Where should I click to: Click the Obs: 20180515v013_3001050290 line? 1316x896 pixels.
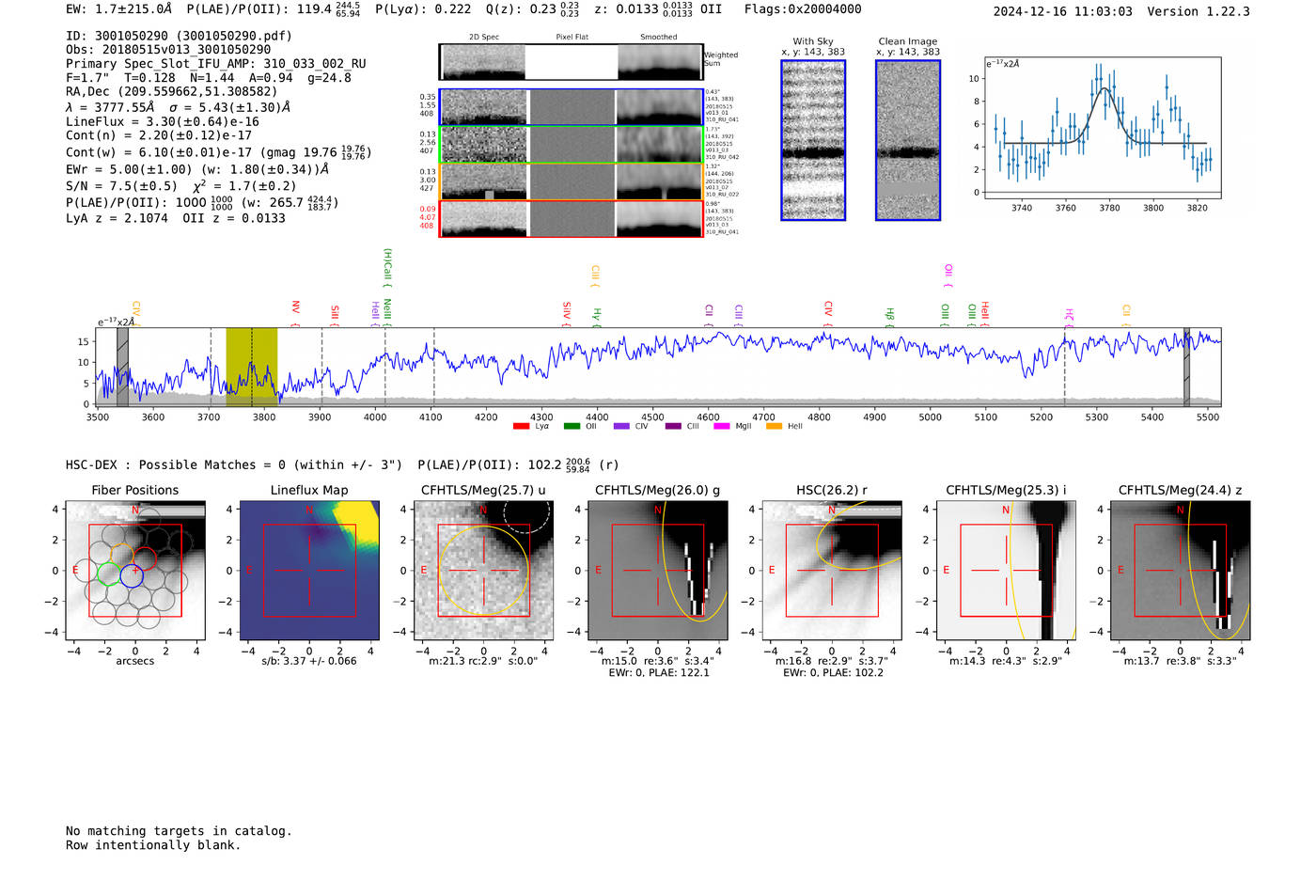click(x=168, y=50)
